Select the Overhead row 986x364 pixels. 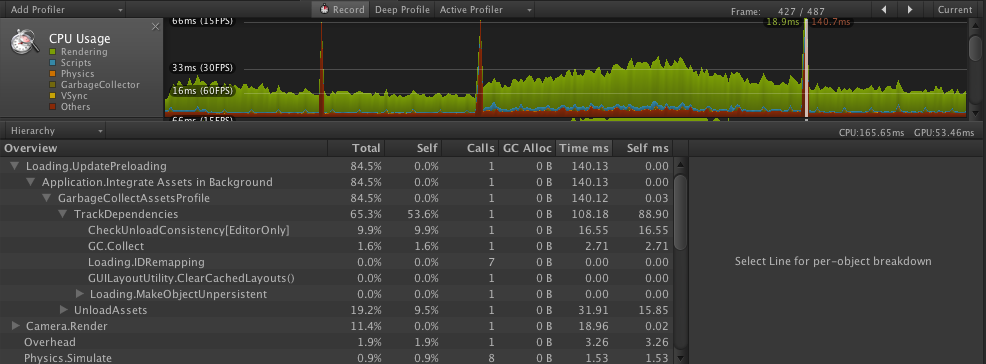click(336, 342)
